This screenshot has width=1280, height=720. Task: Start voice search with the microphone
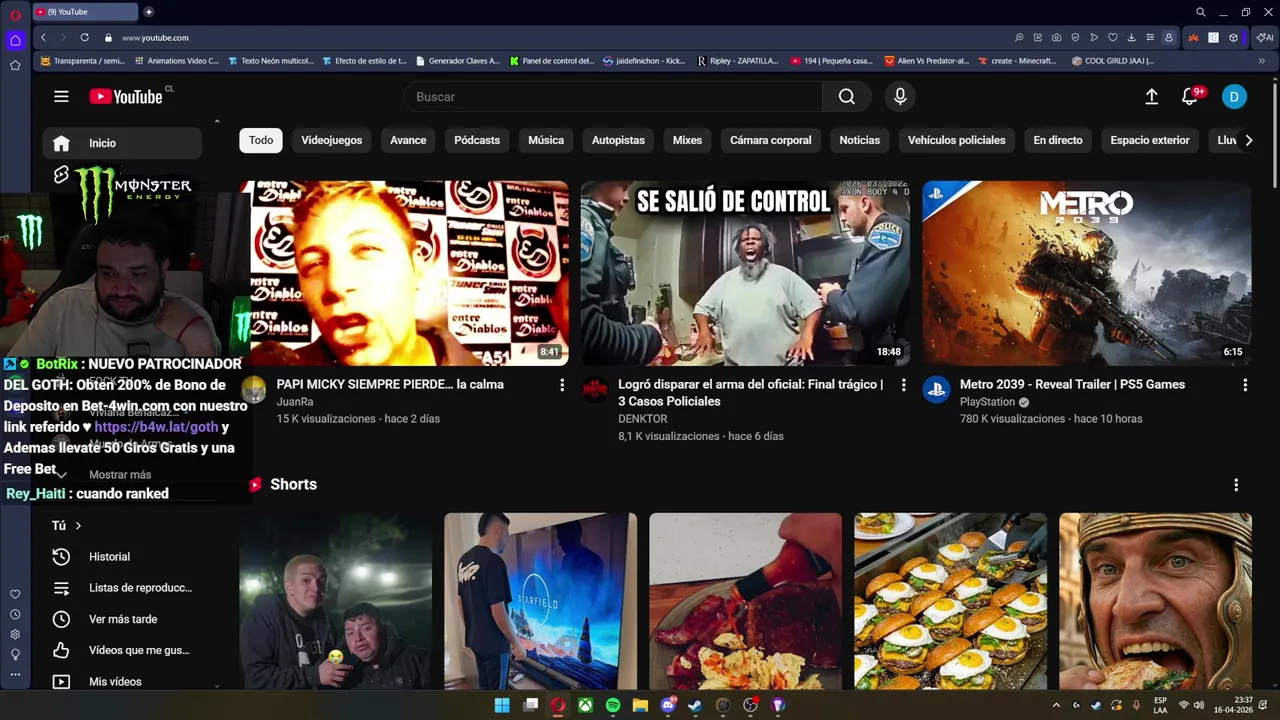[x=900, y=97]
